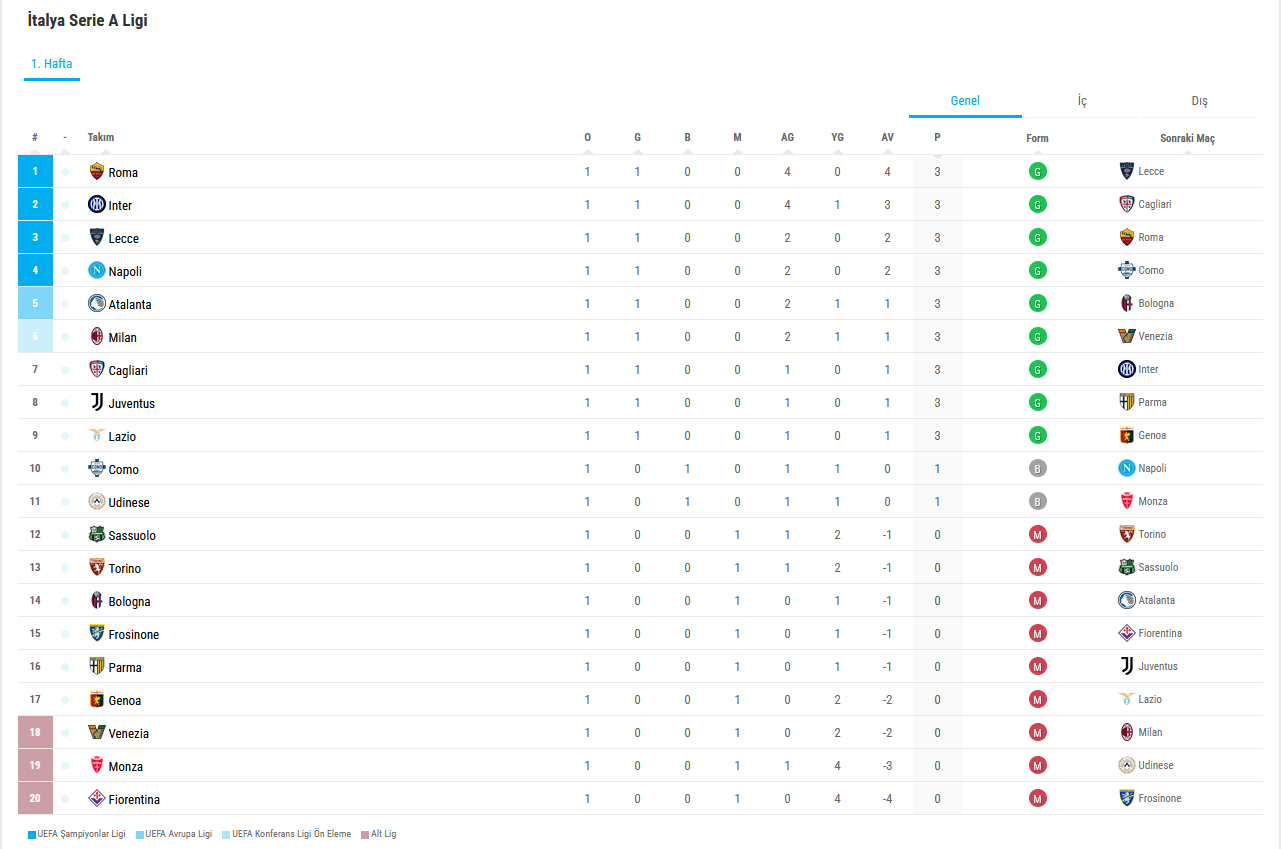Click the Lecce crest in the Takım column

[x=97, y=237]
